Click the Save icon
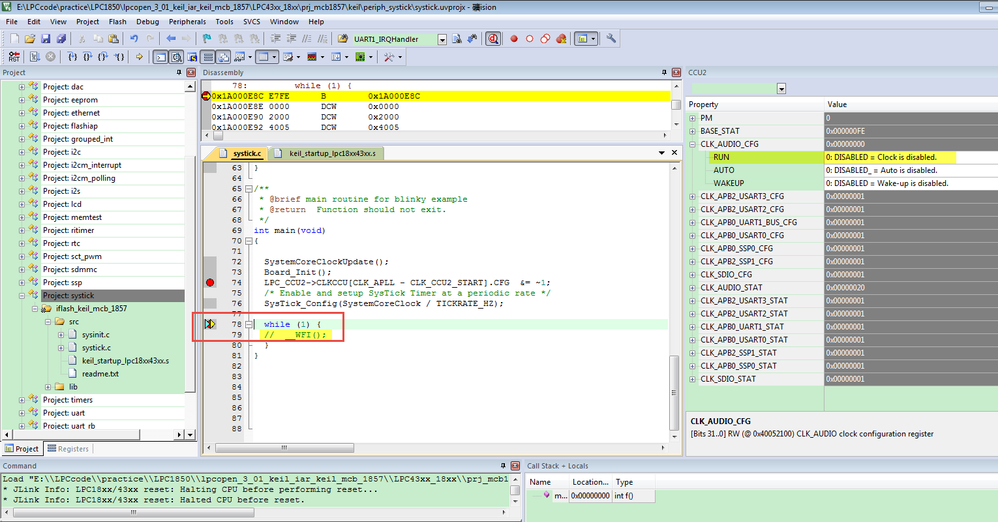 click(x=45, y=39)
